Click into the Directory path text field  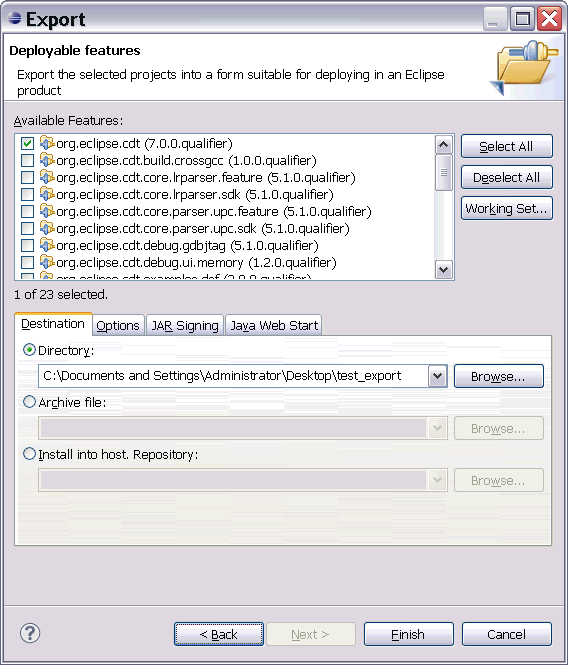click(233, 376)
